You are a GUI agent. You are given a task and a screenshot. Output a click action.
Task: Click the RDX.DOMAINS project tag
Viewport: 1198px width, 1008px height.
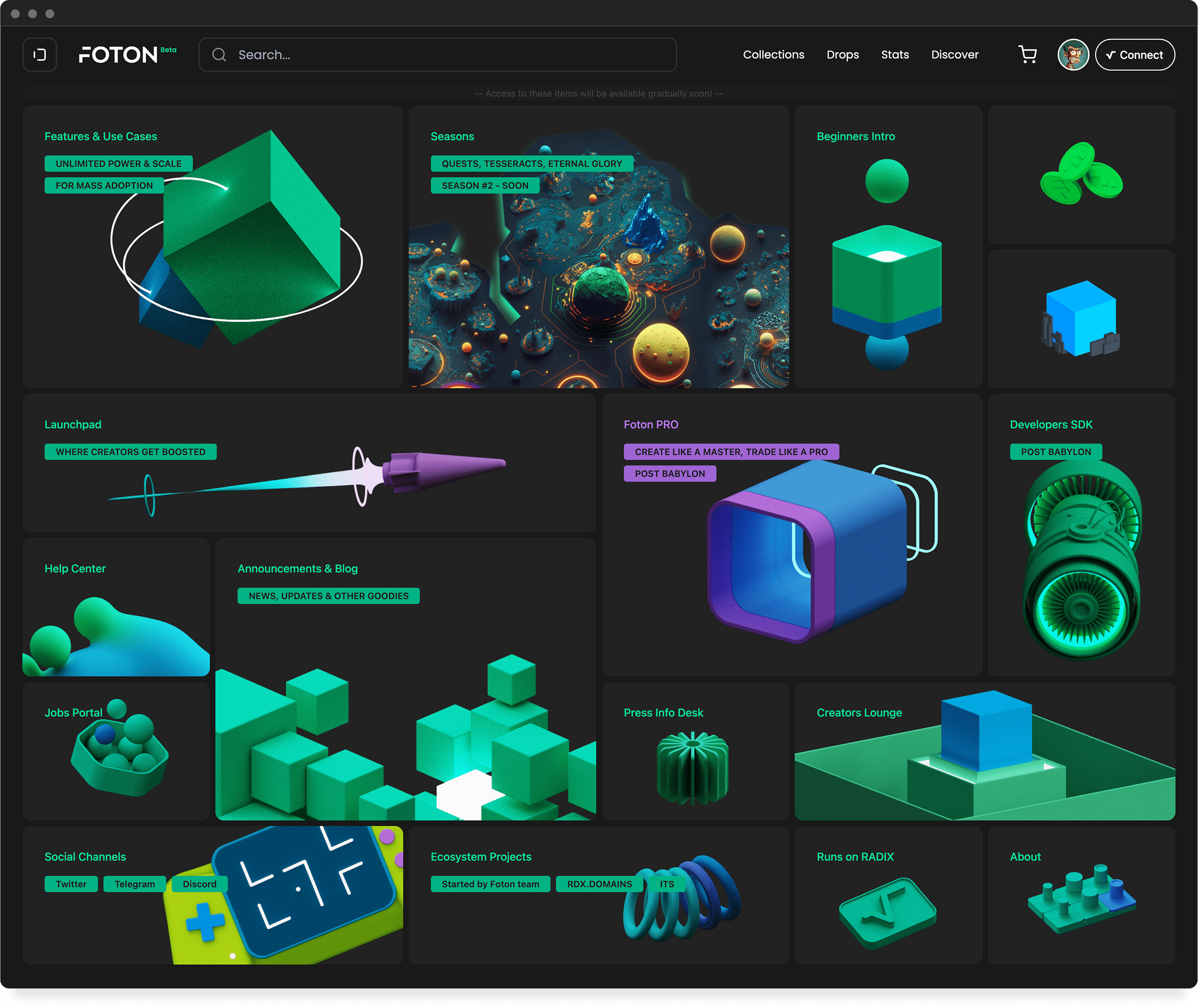coord(599,884)
